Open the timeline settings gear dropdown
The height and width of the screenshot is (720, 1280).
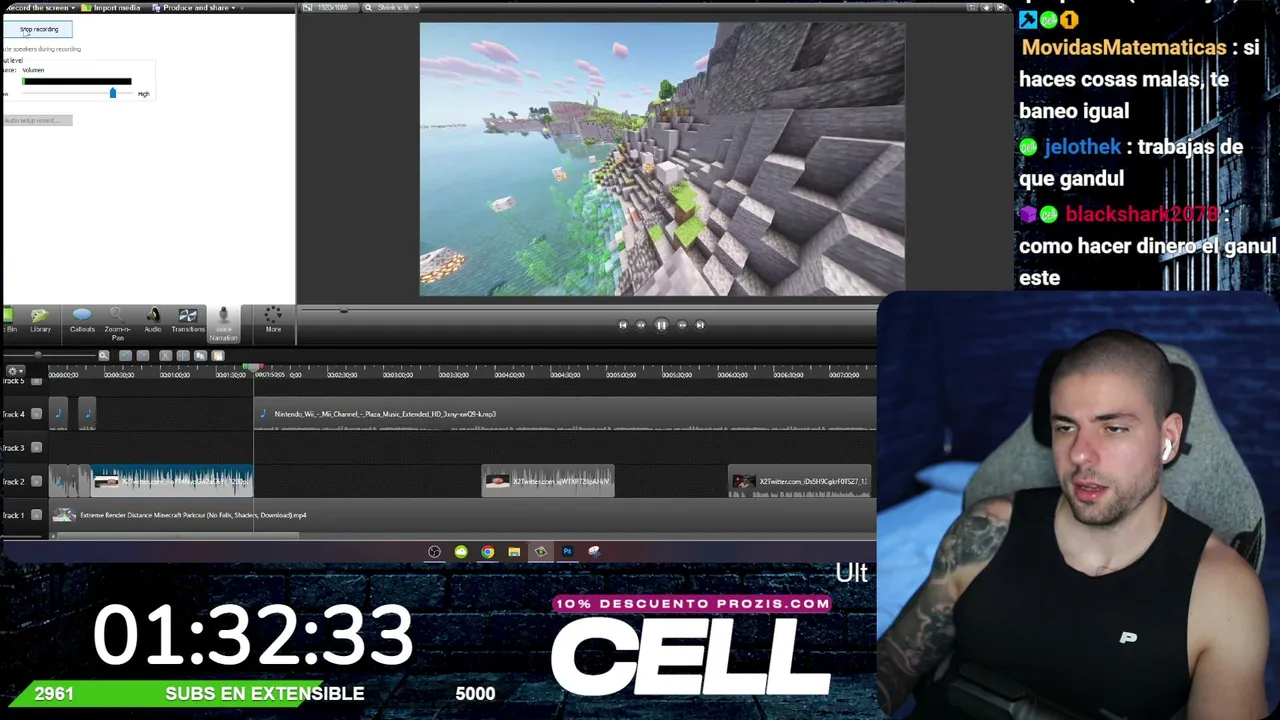pos(14,370)
